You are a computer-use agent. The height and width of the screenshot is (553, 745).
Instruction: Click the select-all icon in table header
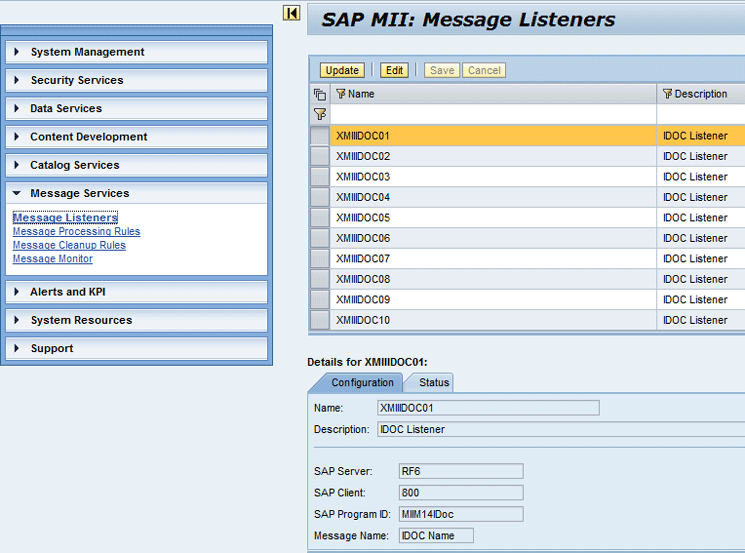point(320,94)
